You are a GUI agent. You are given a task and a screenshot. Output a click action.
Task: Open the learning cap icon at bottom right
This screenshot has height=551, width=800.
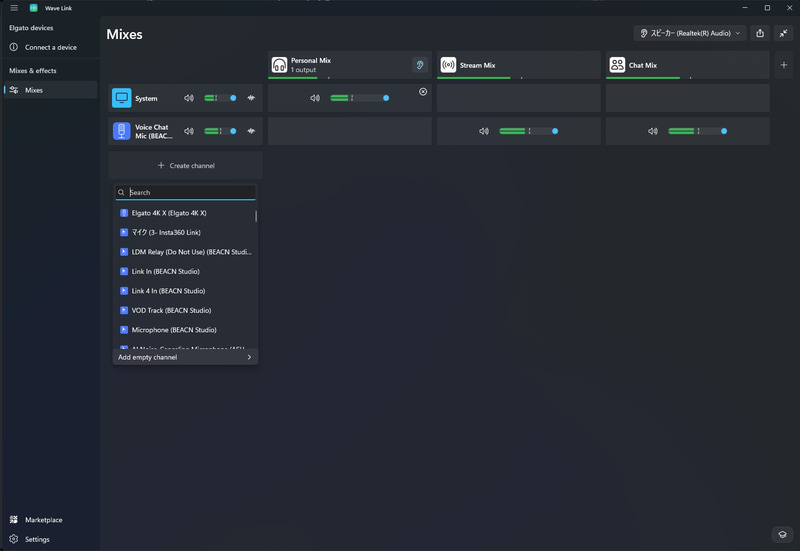coord(782,534)
